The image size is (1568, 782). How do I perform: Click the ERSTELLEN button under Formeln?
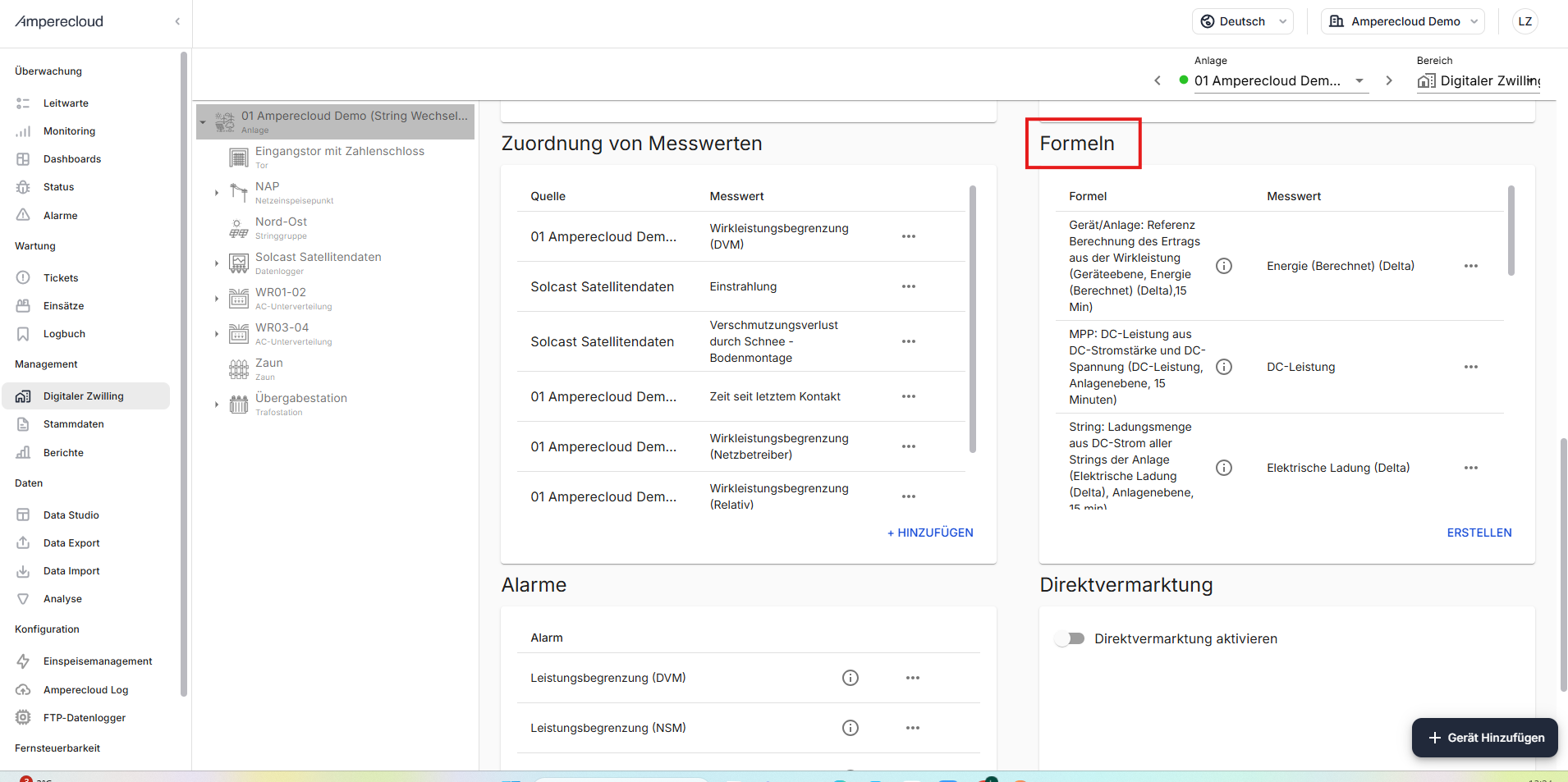click(1479, 533)
